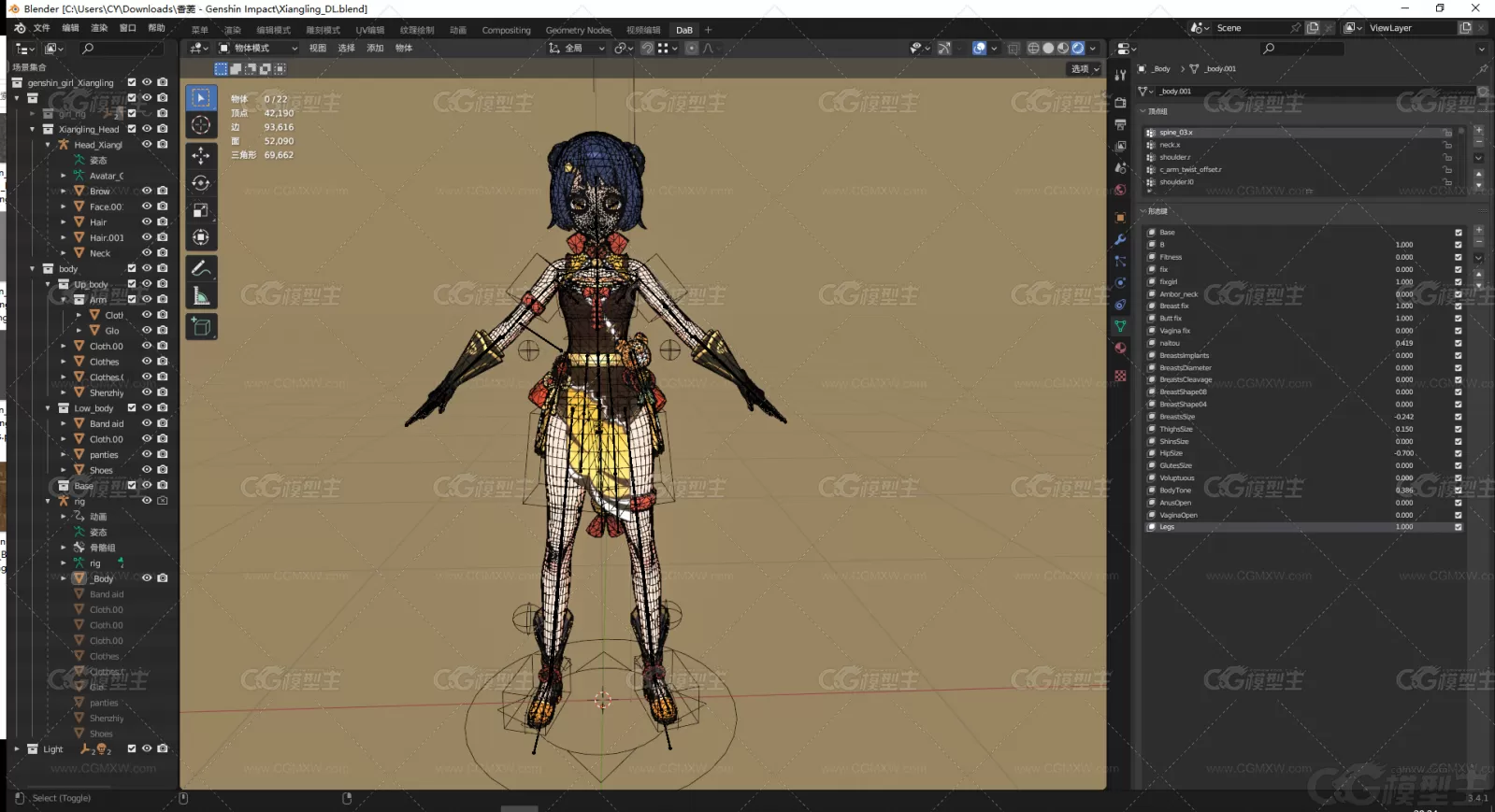Pick the Scale tool
The width and height of the screenshot is (1495, 812).
[x=201, y=210]
